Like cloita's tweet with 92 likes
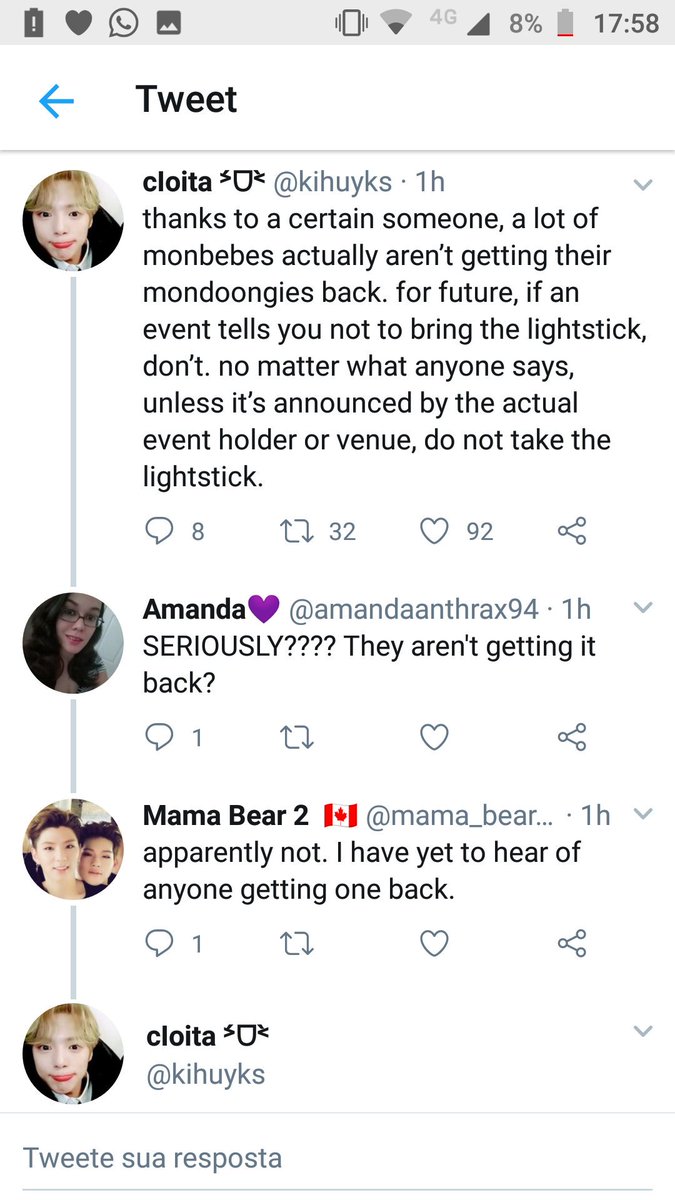This screenshot has width=675, height=1200. coord(433,531)
